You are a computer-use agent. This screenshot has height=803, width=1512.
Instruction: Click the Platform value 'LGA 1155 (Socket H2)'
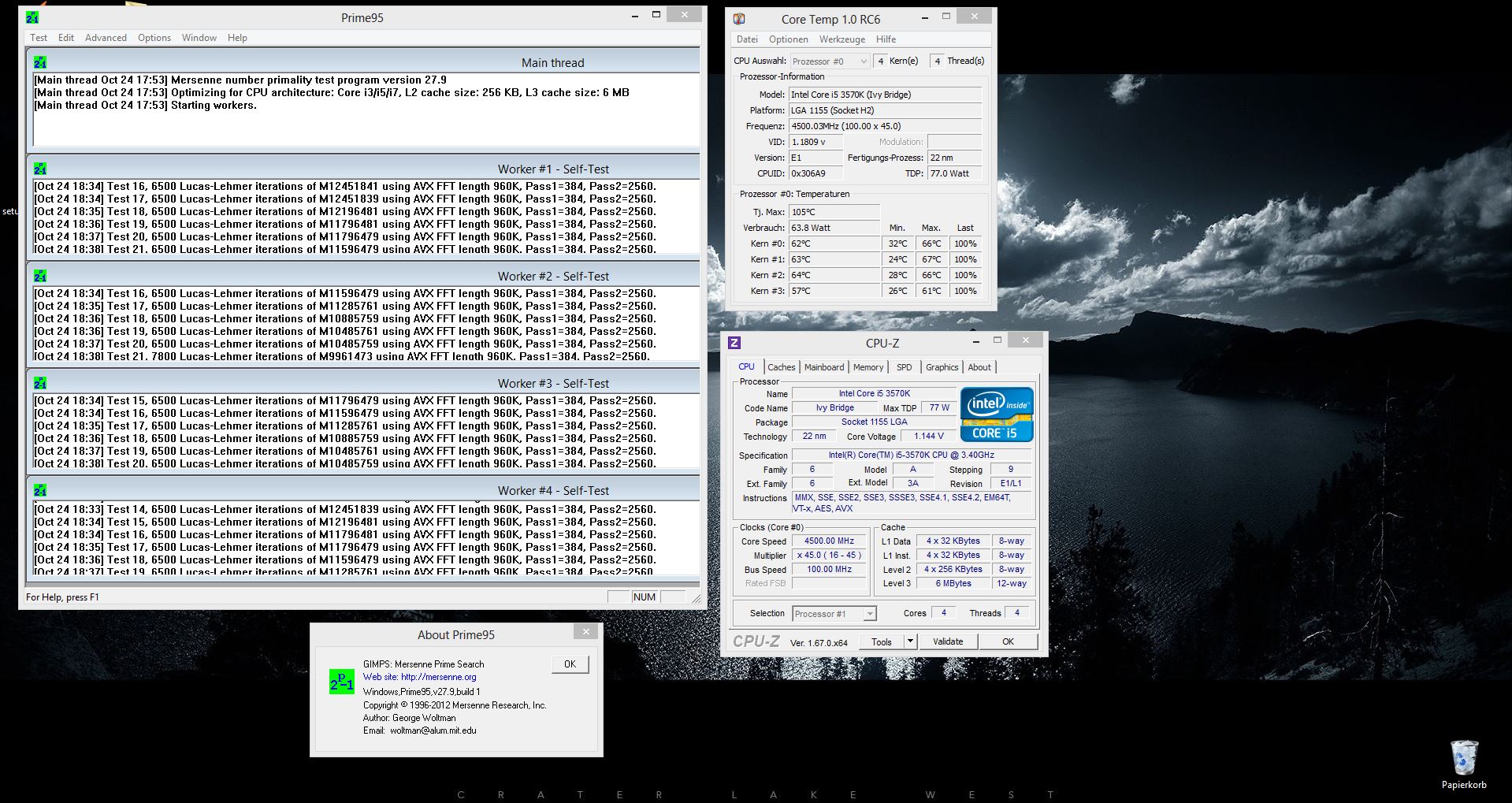[x=886, y=110]
